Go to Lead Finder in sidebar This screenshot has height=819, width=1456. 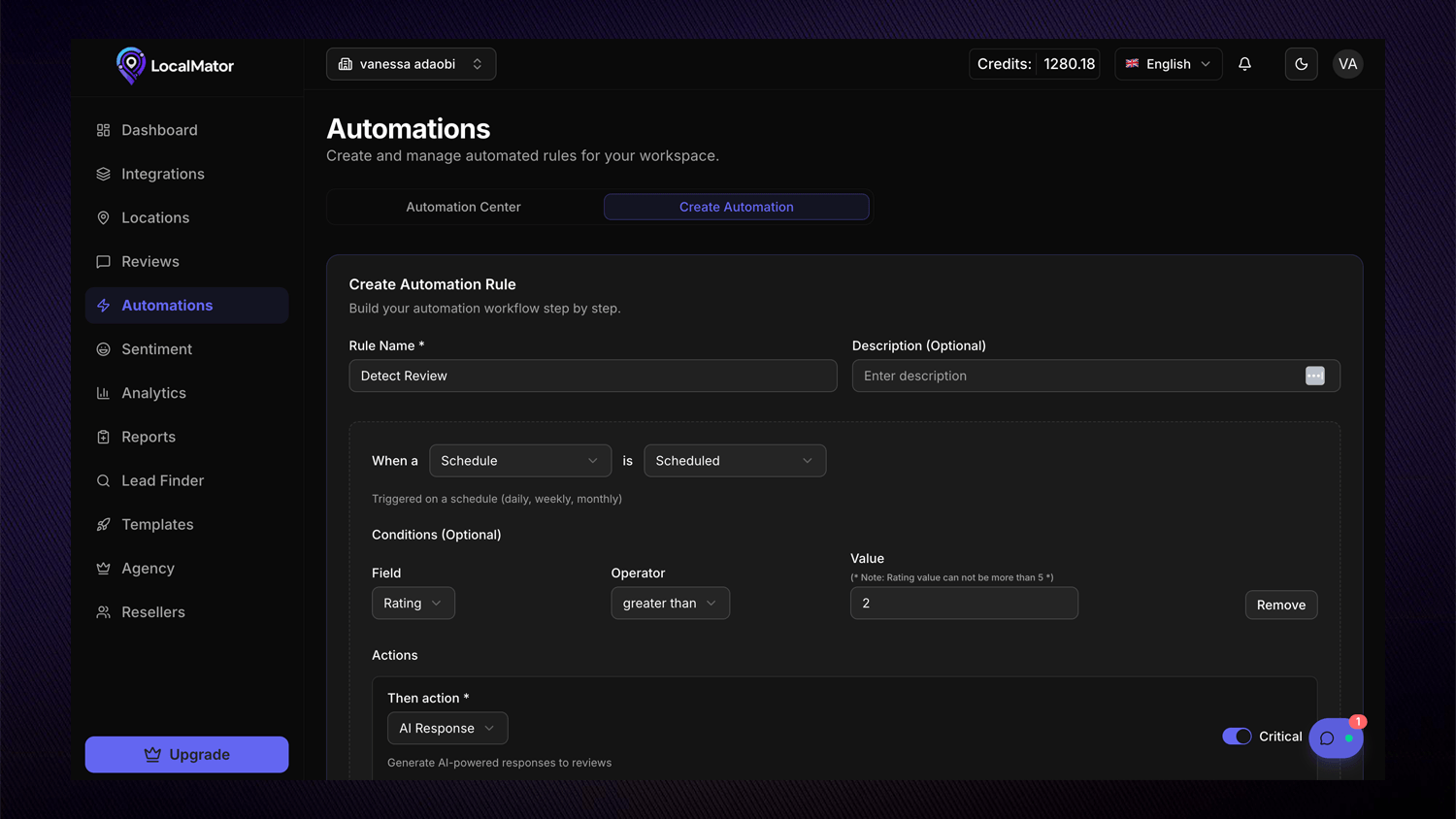(162, 480)
